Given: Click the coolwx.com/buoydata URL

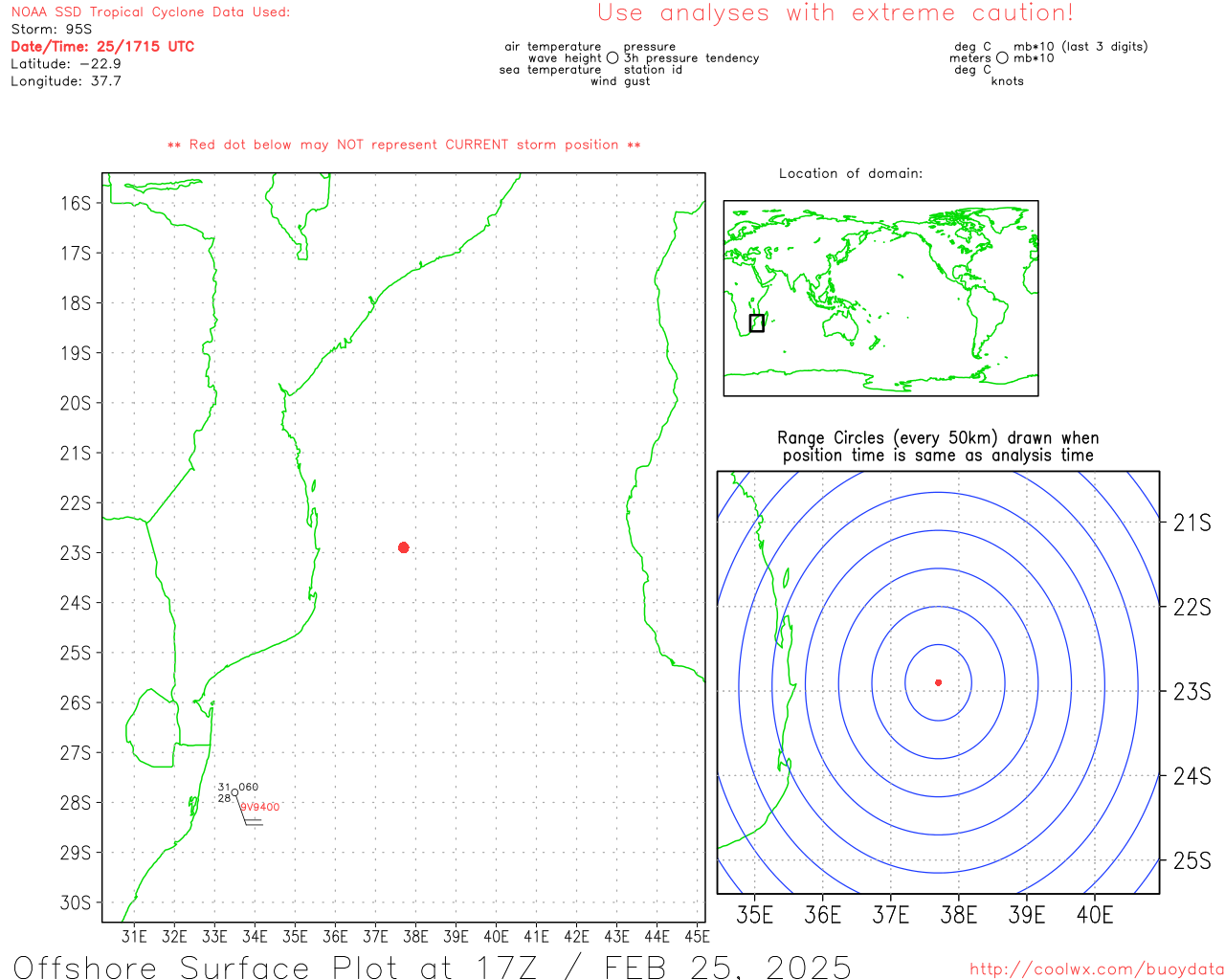Looking at the screenshot, I should pyautogui.click(x=1097, y=969).
